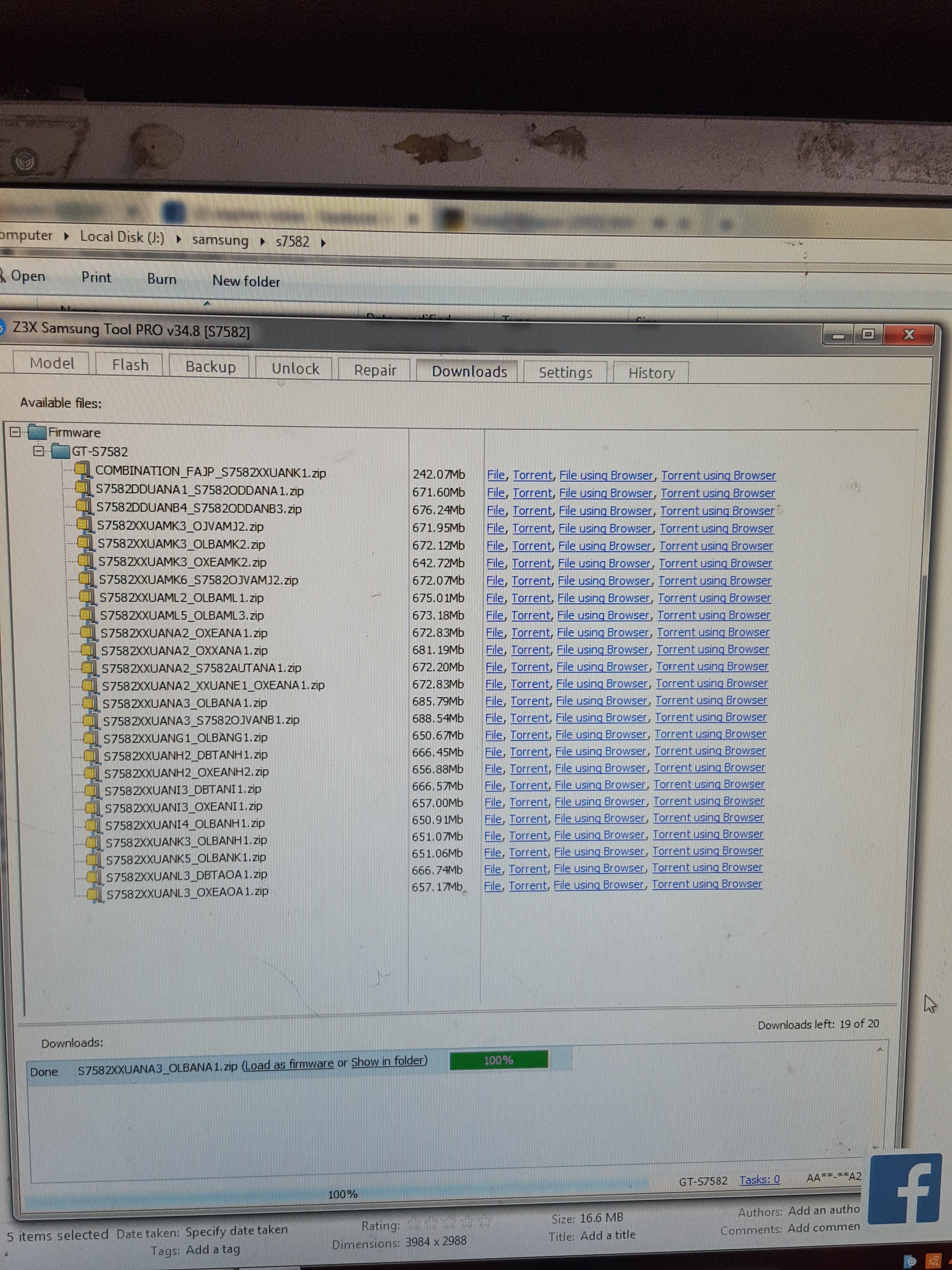Click 'Downloads left: 19 of 20' text

pos(818,1024)
